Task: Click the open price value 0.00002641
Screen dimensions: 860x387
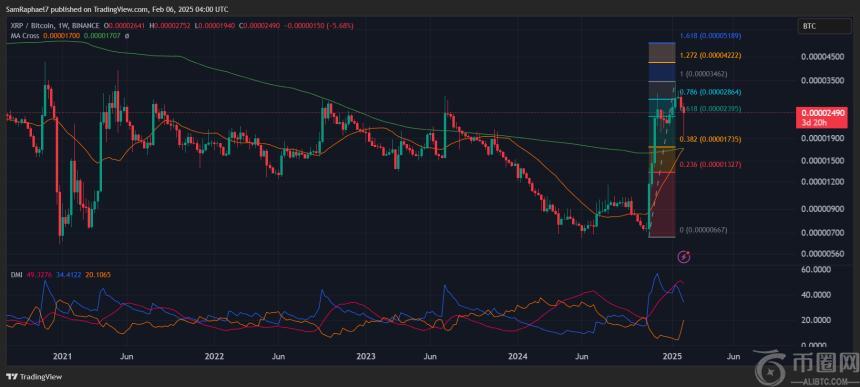Action: tap(127, 26)
